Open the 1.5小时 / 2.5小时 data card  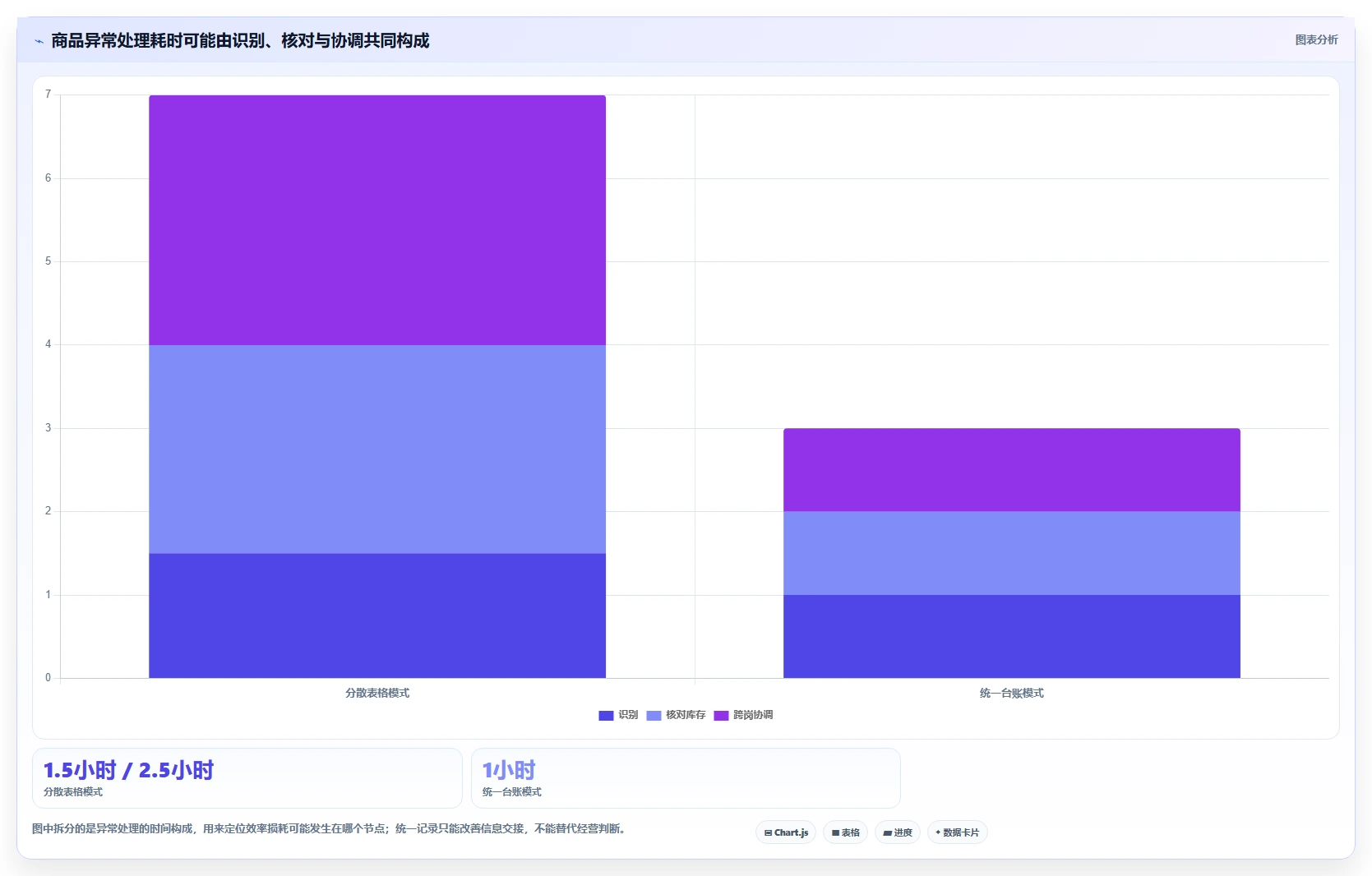tap(247, 778)
